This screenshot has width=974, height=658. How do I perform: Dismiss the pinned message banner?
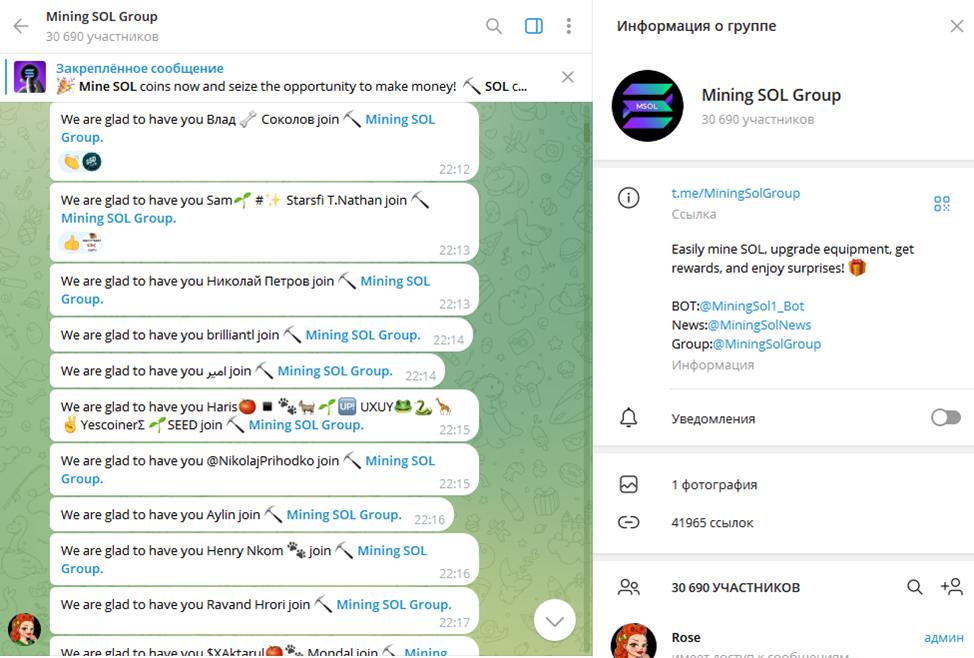click(568, 77)
